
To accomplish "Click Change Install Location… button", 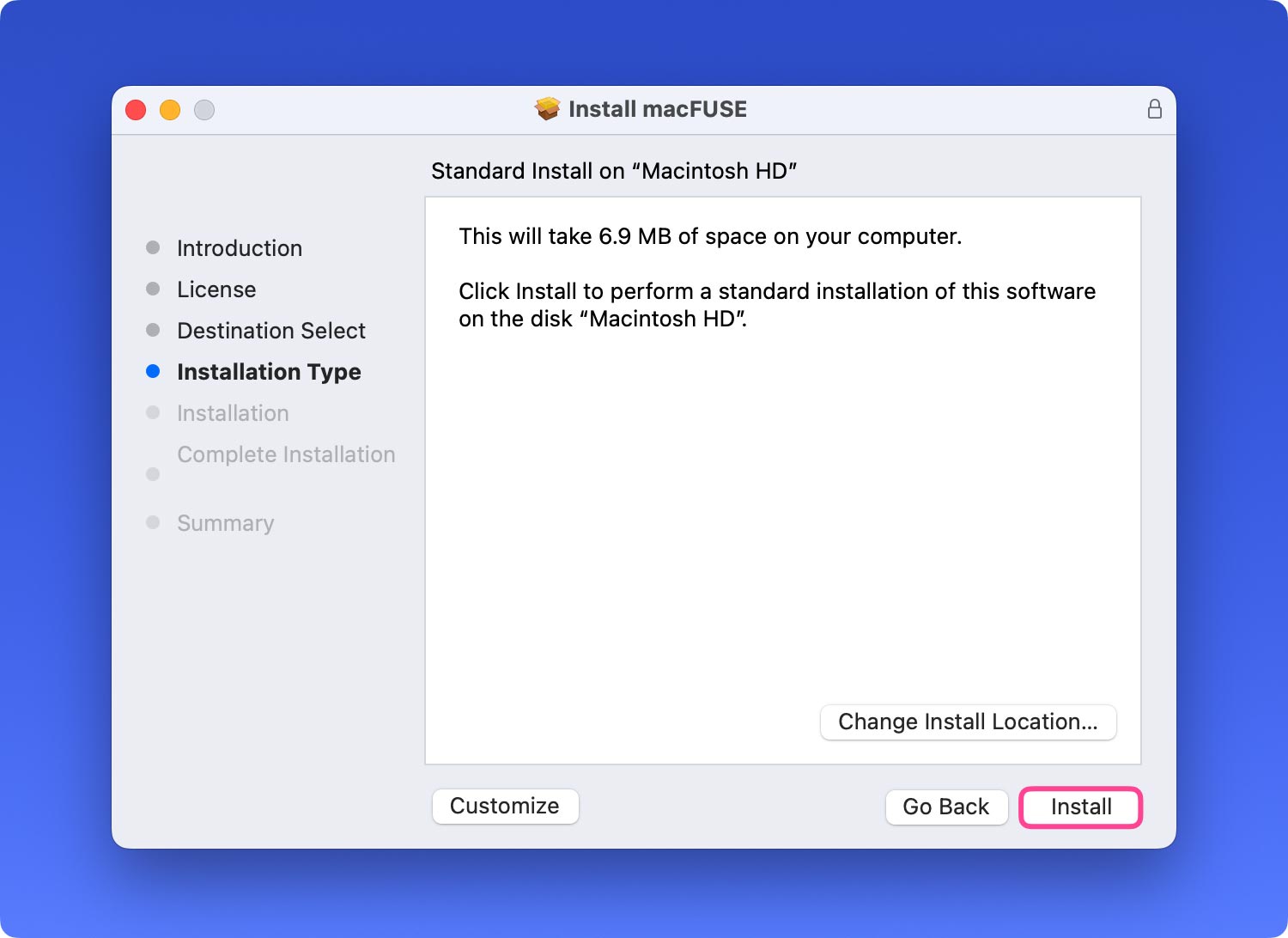I will click(x=968, y=722).
